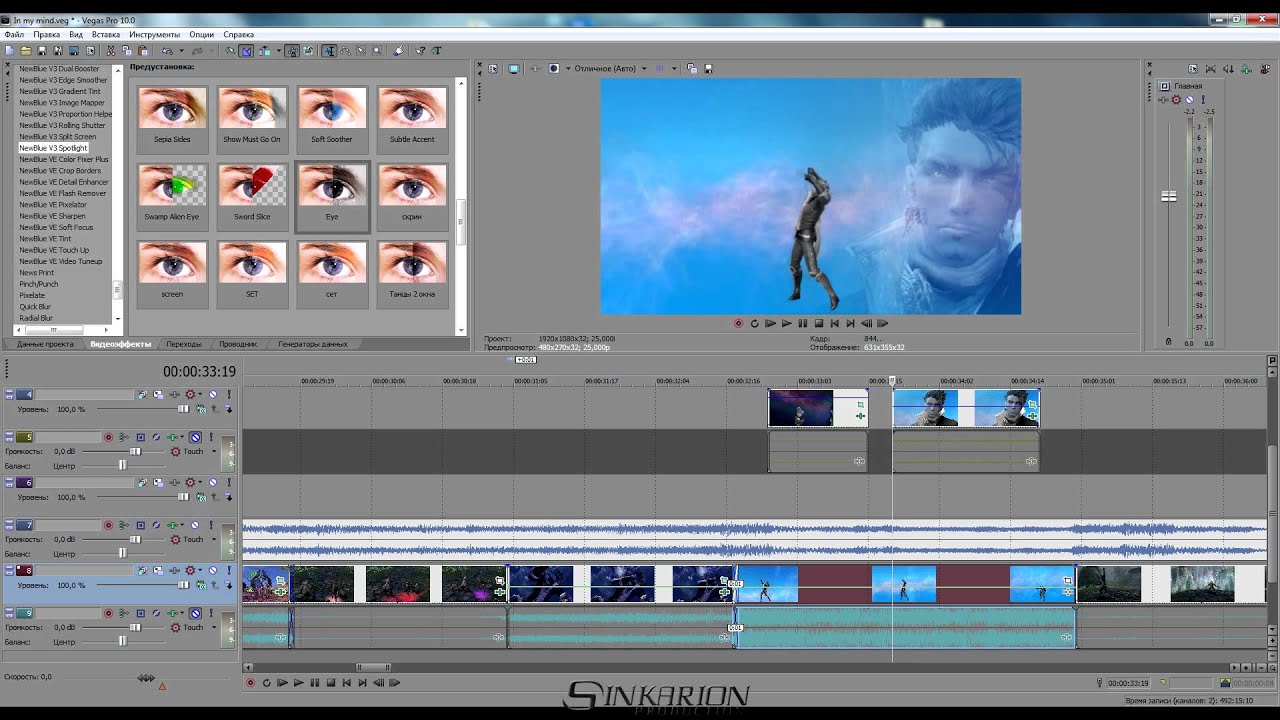Image resolution: width=1280 pixels, height=720 pixels.
Task: Open the Проводник tab
Action: click(x=238, y=344)
